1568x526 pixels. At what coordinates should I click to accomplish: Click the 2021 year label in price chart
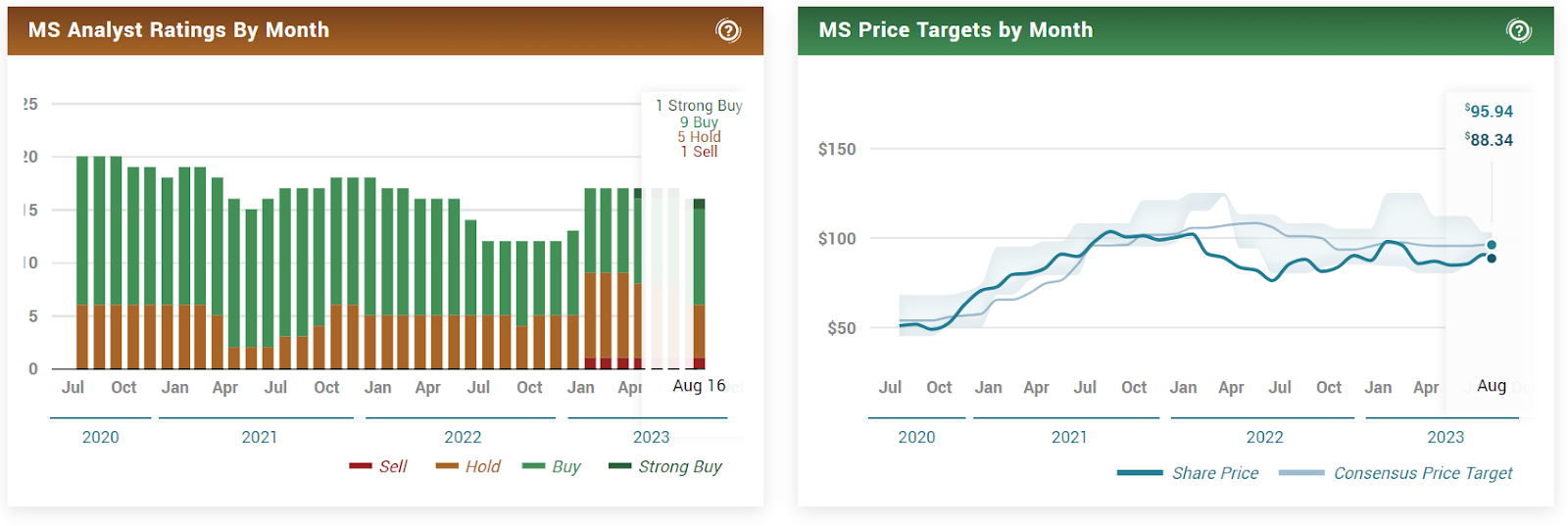click(x=1069, y=437)
